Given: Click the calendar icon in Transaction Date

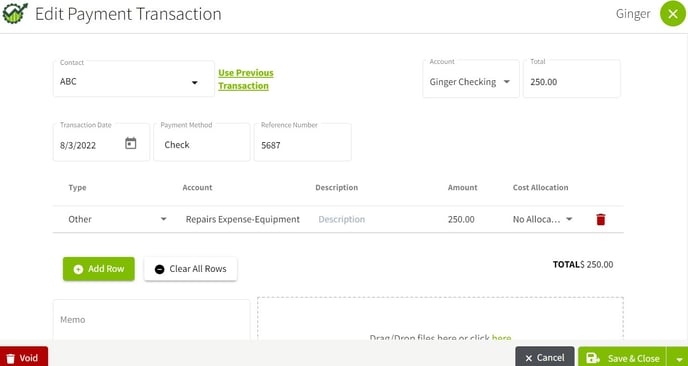Looking at the screenshot, I should [x=131, y=144].
